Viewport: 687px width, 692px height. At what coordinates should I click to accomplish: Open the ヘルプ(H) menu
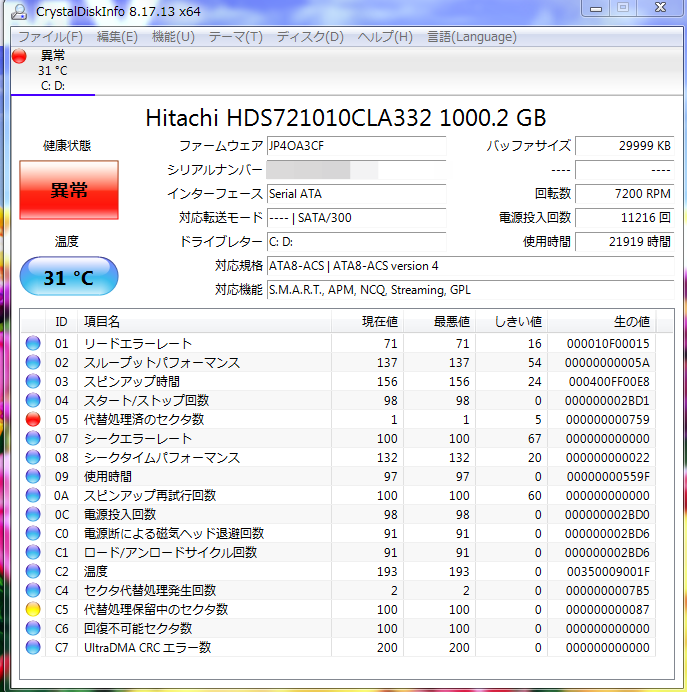point(385,37)
